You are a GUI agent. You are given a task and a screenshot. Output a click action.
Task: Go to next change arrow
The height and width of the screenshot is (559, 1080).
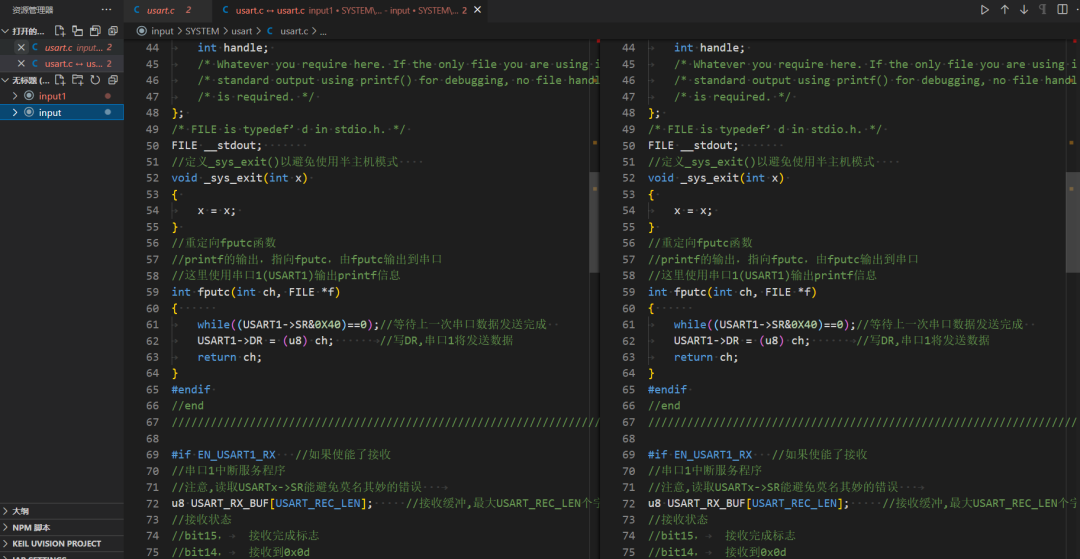(1024, 10)
